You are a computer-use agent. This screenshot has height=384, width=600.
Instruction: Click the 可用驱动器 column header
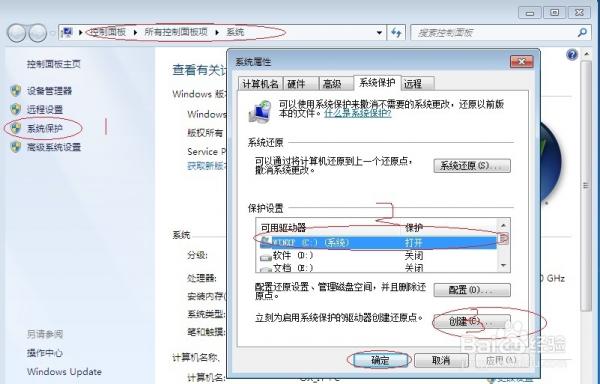[x=284, y=228]
